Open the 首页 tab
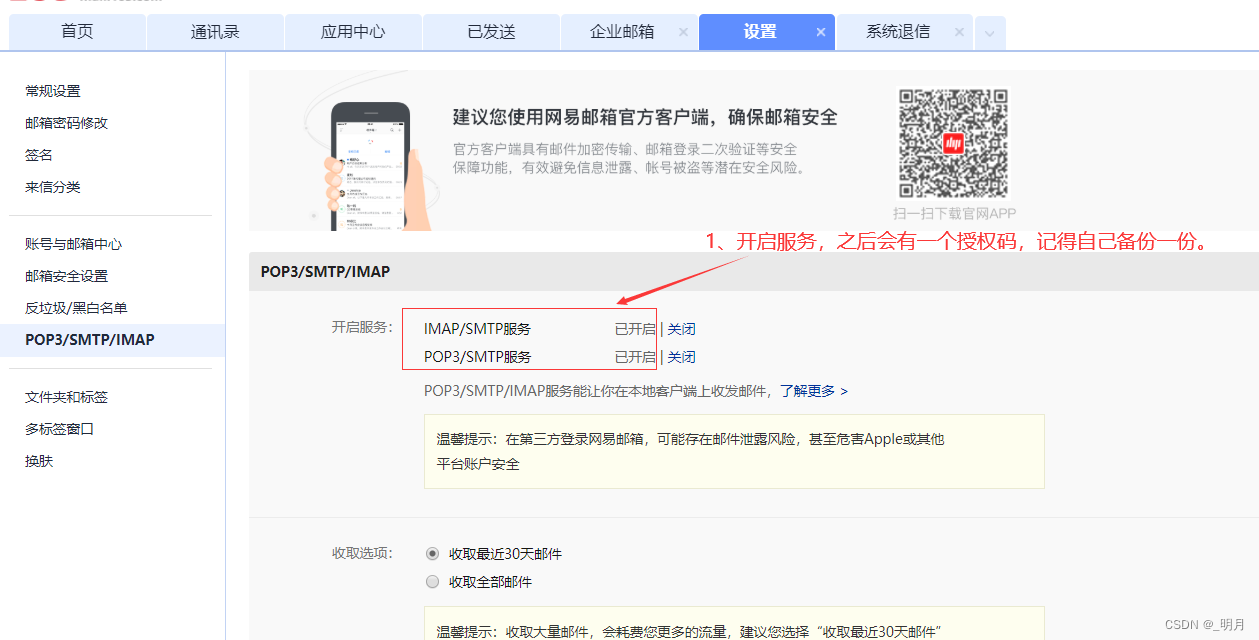Image resolution: width=1259 pixels, height=640 pixels. coord(77,32)
